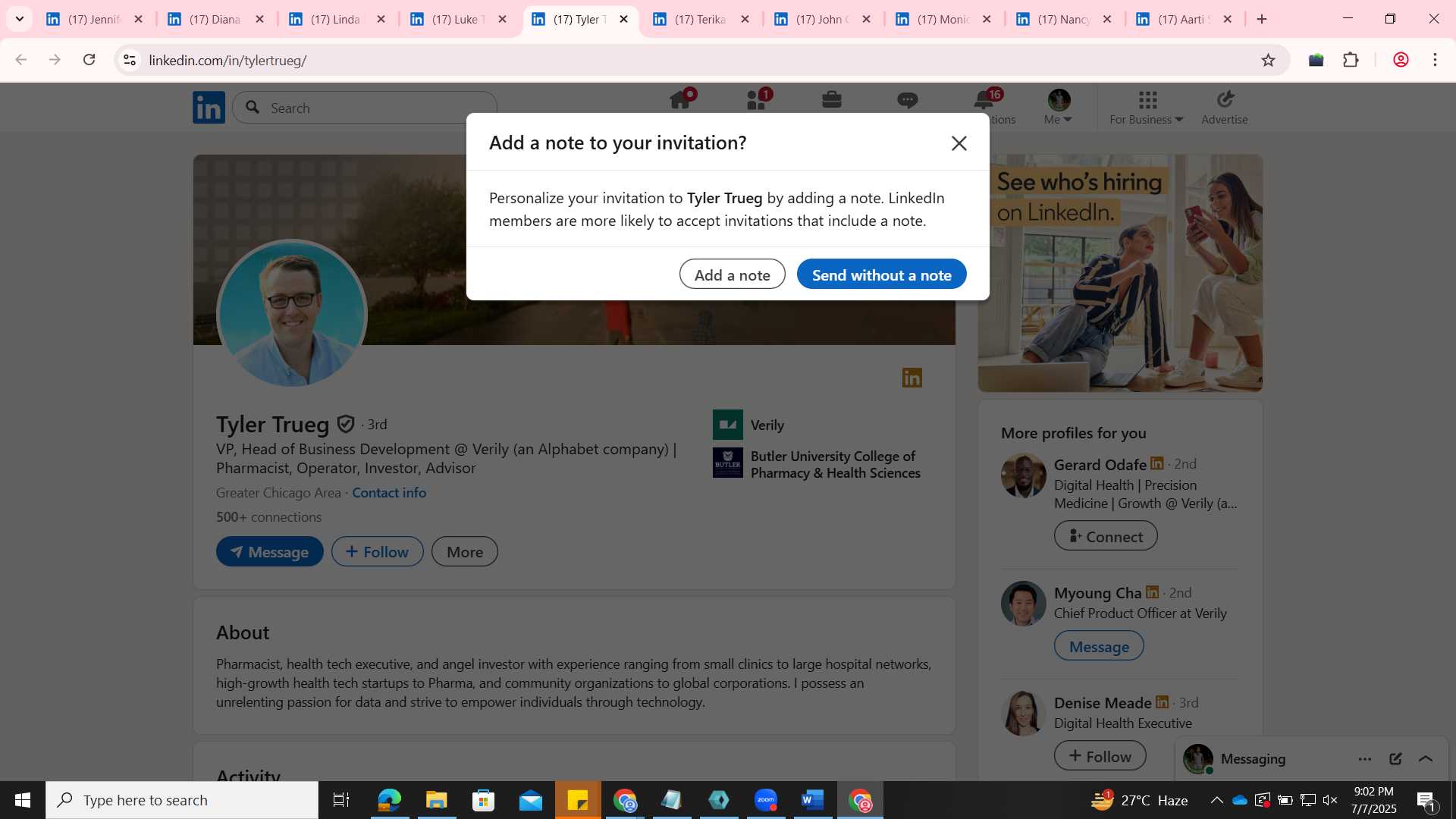The width and height of the screenshot is (1456, 819).
Task: Open Chrome profile icon
Action: point(1401,60)
